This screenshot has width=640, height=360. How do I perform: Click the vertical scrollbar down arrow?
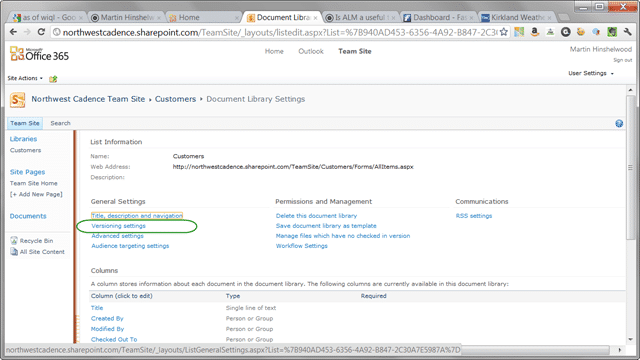[x=631, y=339]
